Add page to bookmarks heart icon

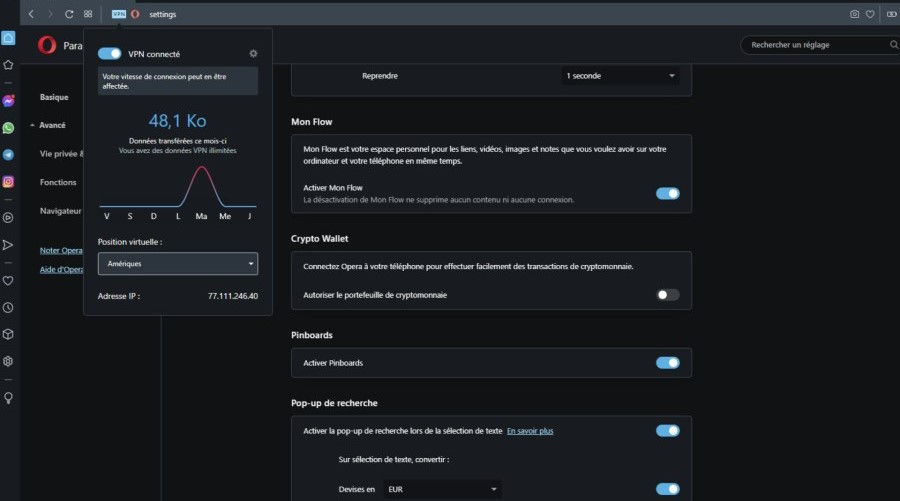coord(870,14)
